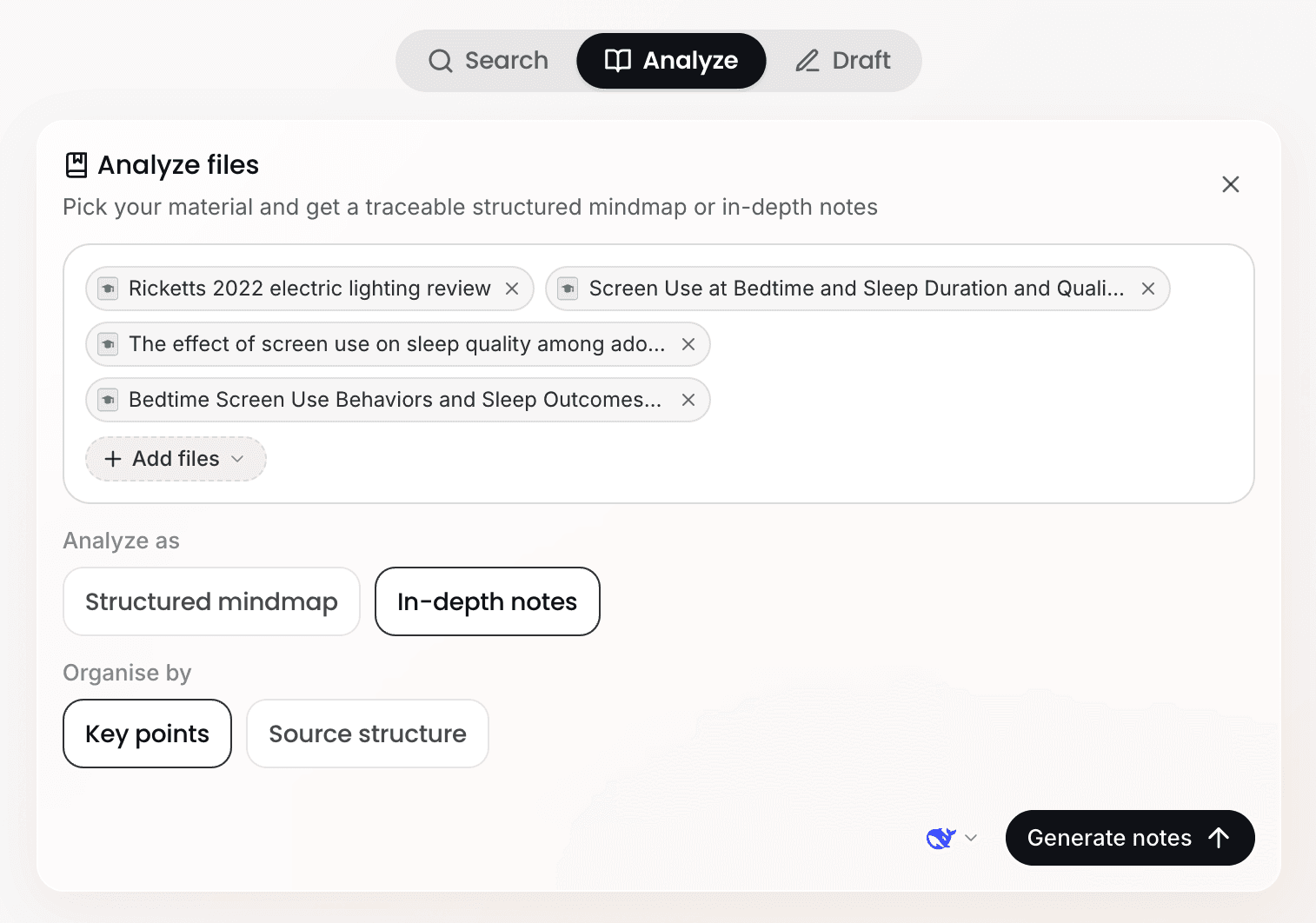Remove the Screen Use at Bedtime file
The width and height of the screenshot is (1316, 923).
pyautogui.click(x=1148, y=289)
